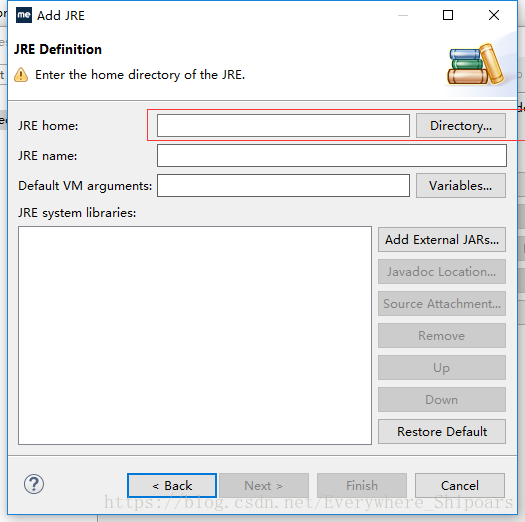This screenshot has height=522, width=525.
Task: Maximize the Add JRE window
Action: pyautogui.click(x=448, y=15)
